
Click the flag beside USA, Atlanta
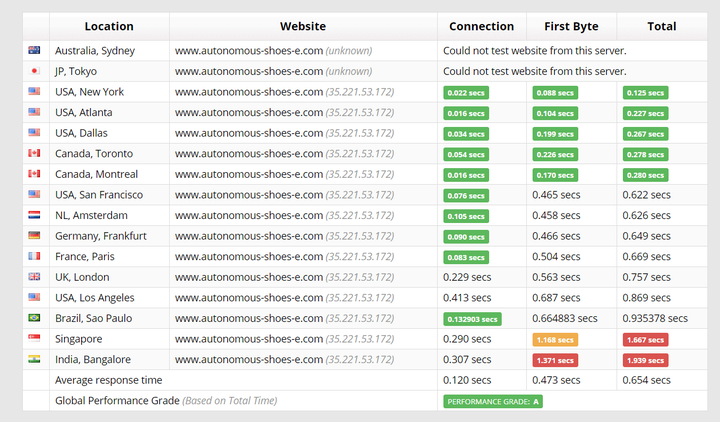(x=34, y=112)
